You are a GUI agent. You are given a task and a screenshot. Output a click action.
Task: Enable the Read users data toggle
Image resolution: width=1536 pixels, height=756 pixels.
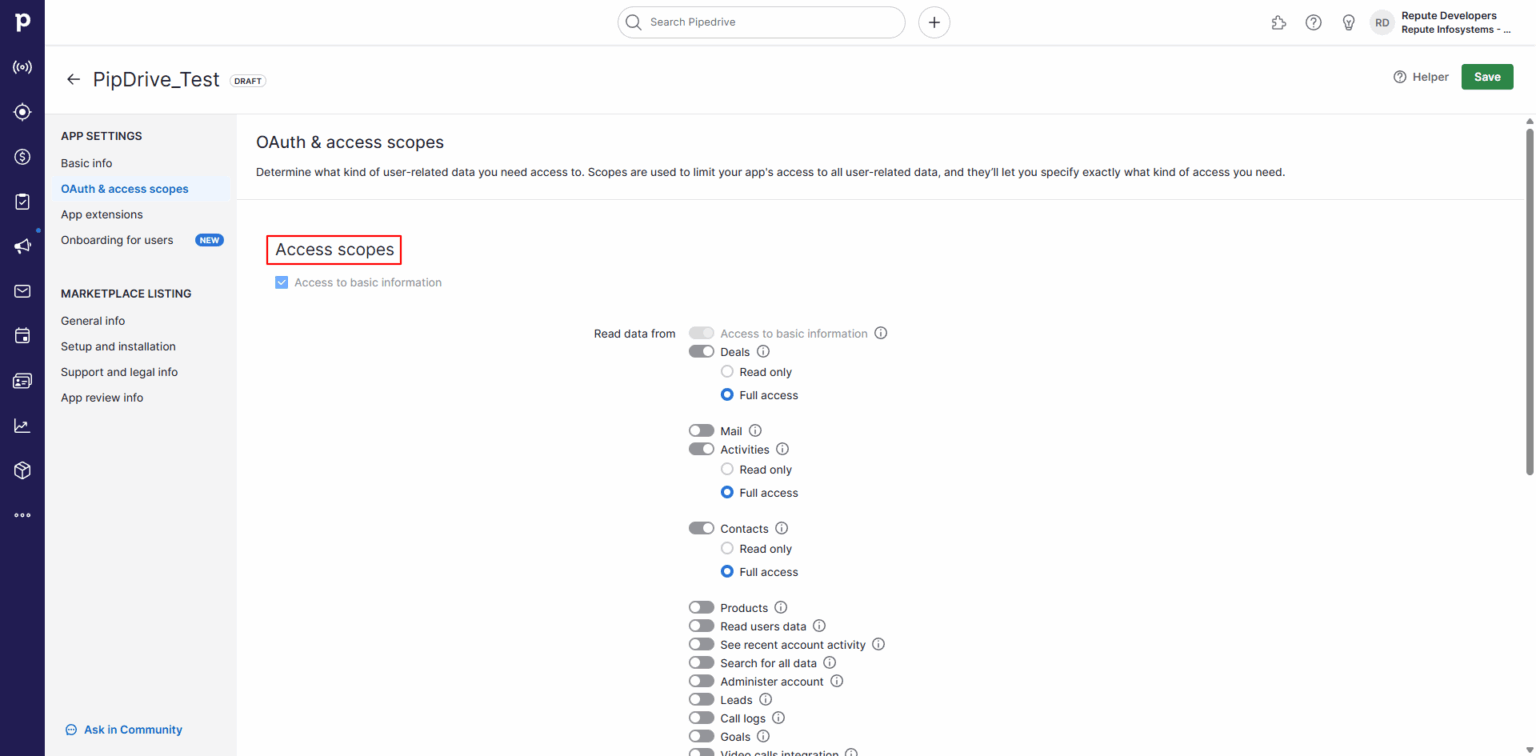pyautogui.click(x=701, y=626)
